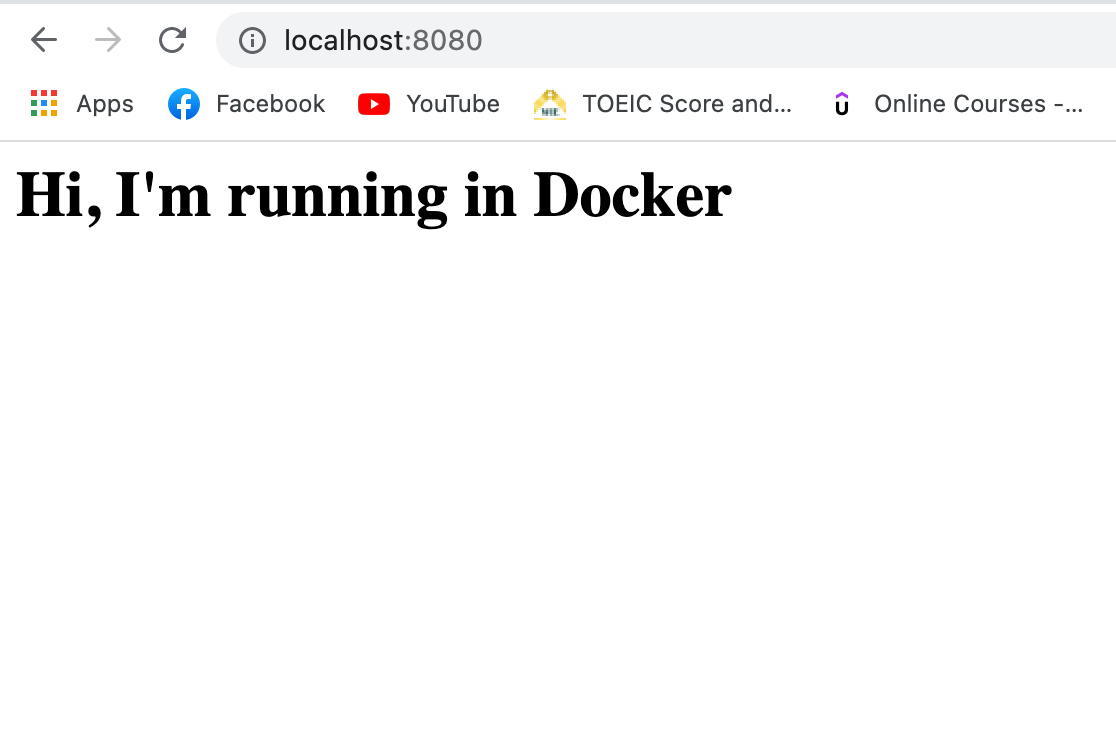
Task: Go to the YouTube bookmark label
Action: 452,104
